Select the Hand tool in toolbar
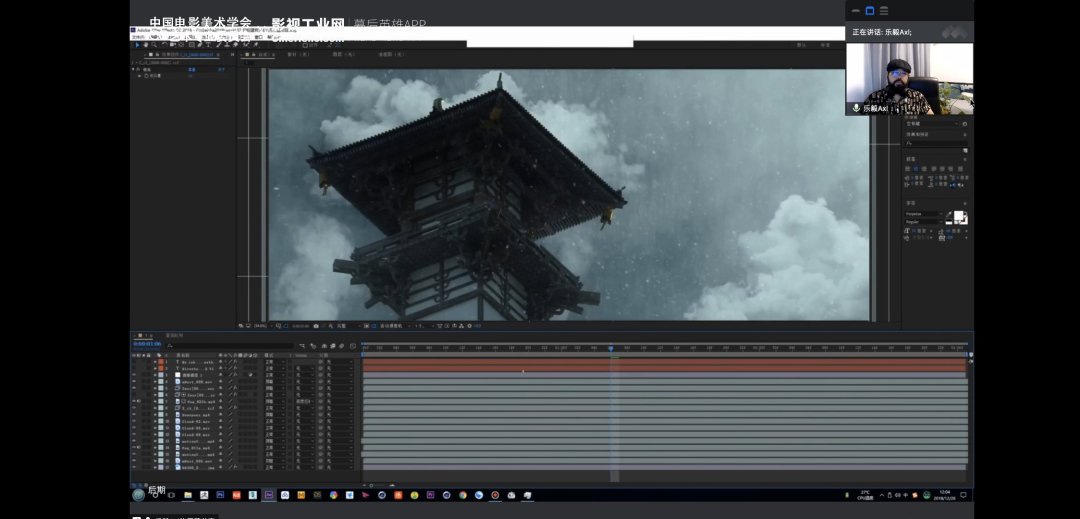 pyautogui.click(x=146, y=45)
